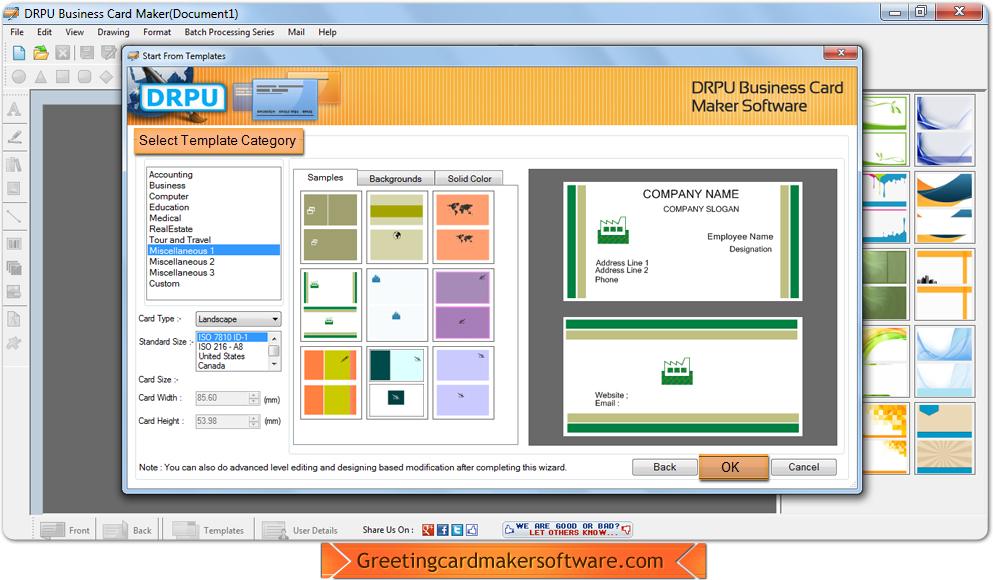Click 'We are good or bad' feedback banner

coord(567,529)
